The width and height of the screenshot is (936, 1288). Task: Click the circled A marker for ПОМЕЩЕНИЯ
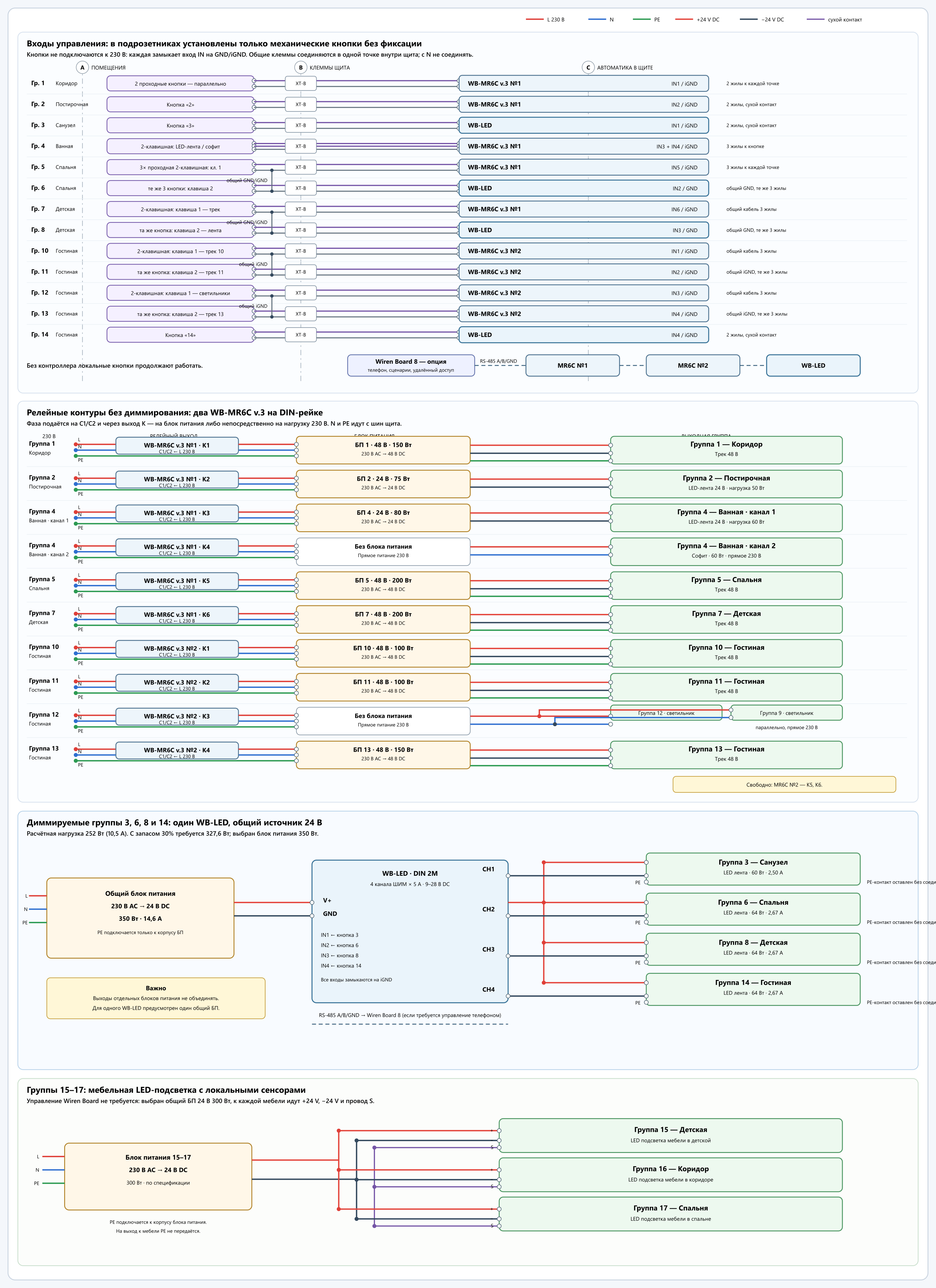82,68
